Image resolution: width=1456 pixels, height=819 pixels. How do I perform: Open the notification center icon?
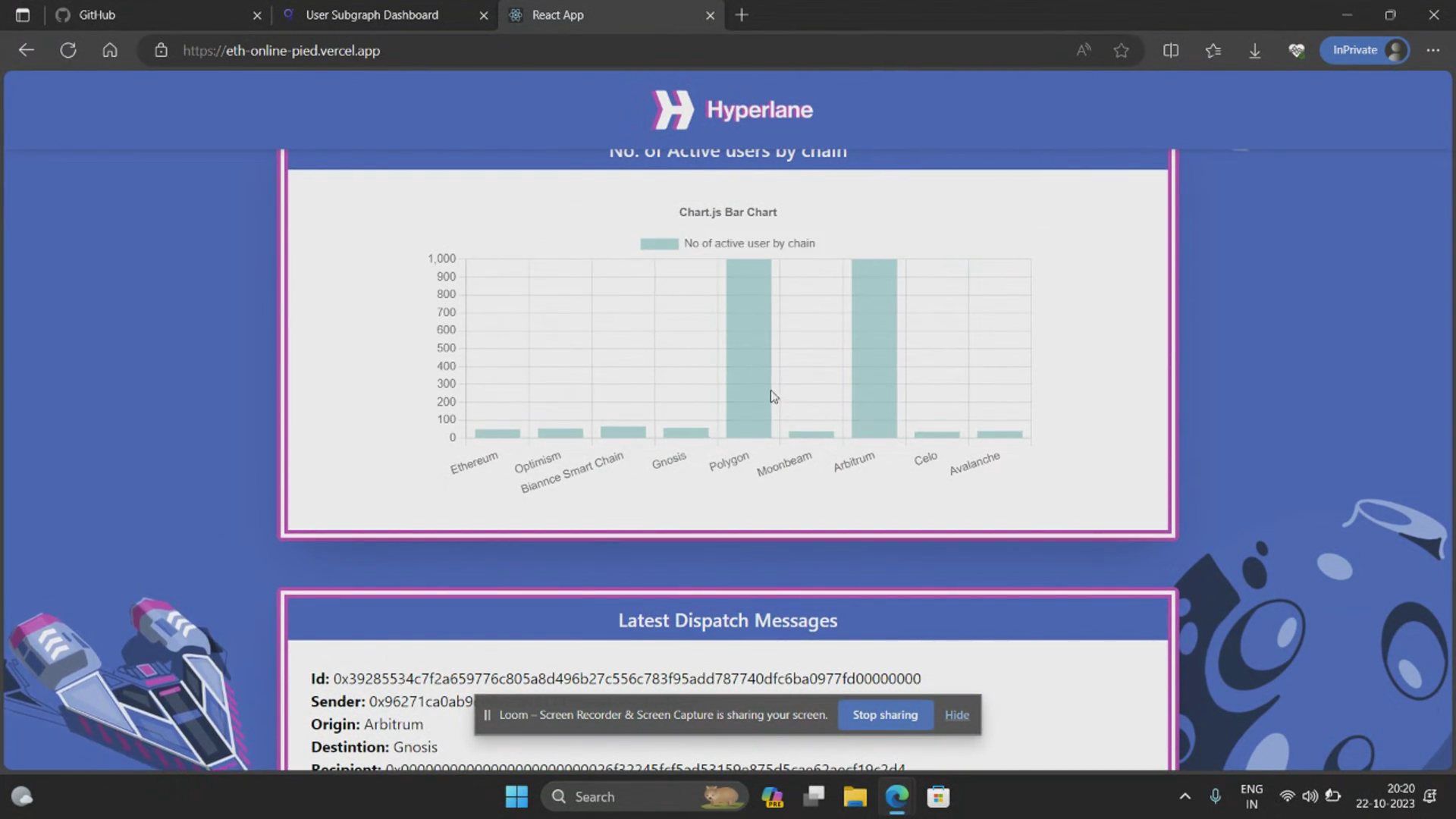[1430, 796]
